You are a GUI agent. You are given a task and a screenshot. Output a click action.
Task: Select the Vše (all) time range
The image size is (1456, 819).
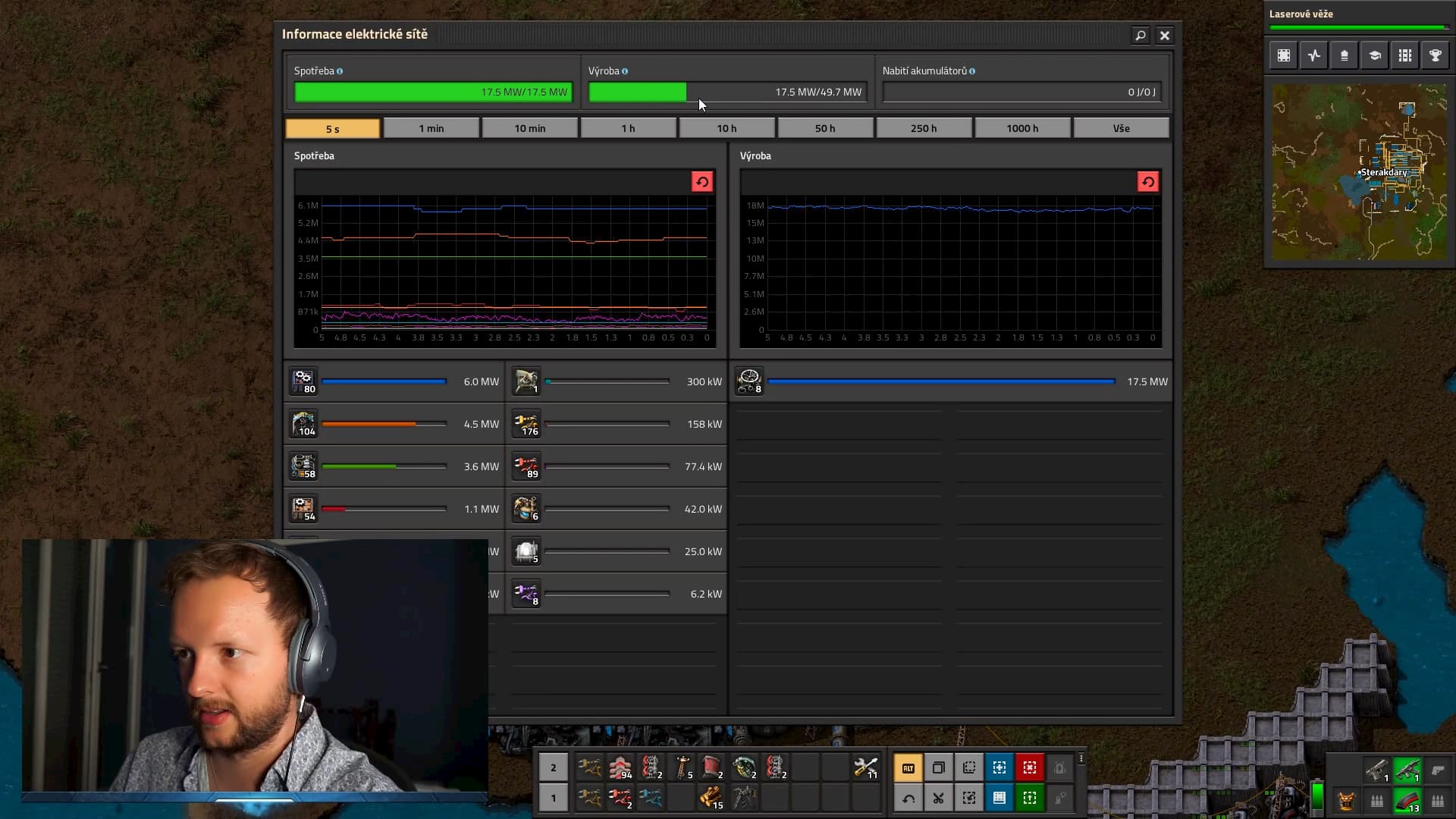(x=1122, y=128)
